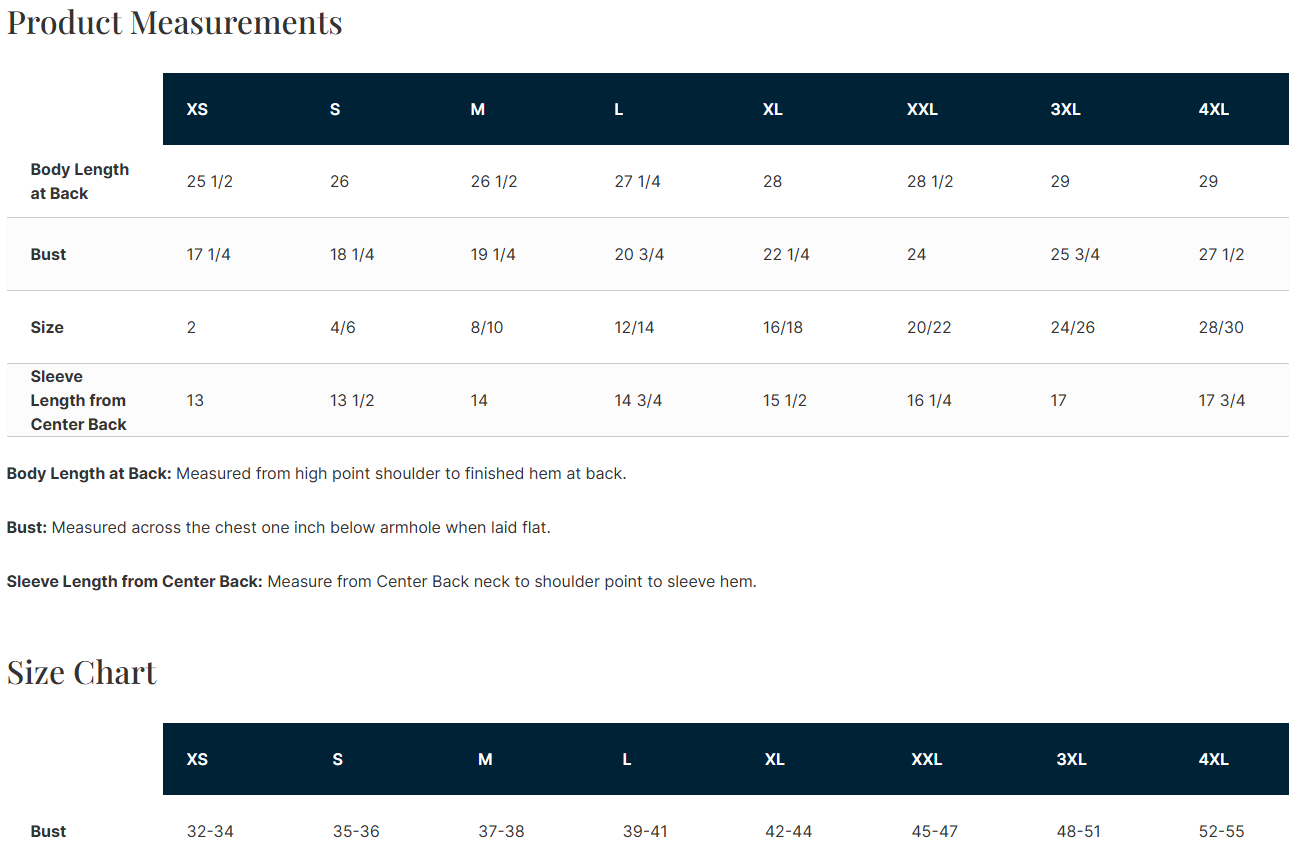Click the 39-41 bust range cell
This screenshot has width=1289, height=867.
pyautogui.click(x=645, y=831)
